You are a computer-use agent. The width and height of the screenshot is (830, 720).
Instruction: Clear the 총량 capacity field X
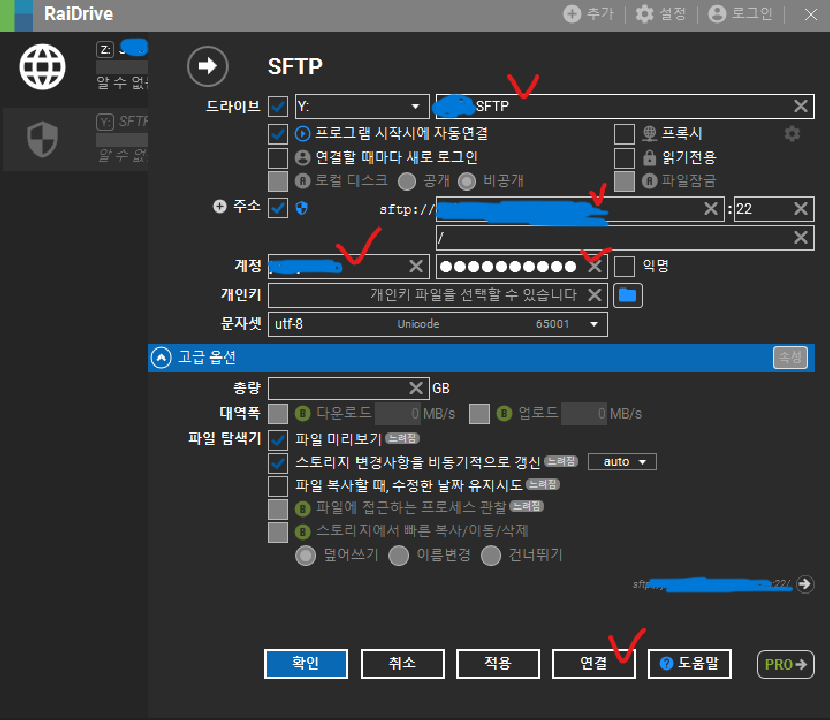pos(416,388)
